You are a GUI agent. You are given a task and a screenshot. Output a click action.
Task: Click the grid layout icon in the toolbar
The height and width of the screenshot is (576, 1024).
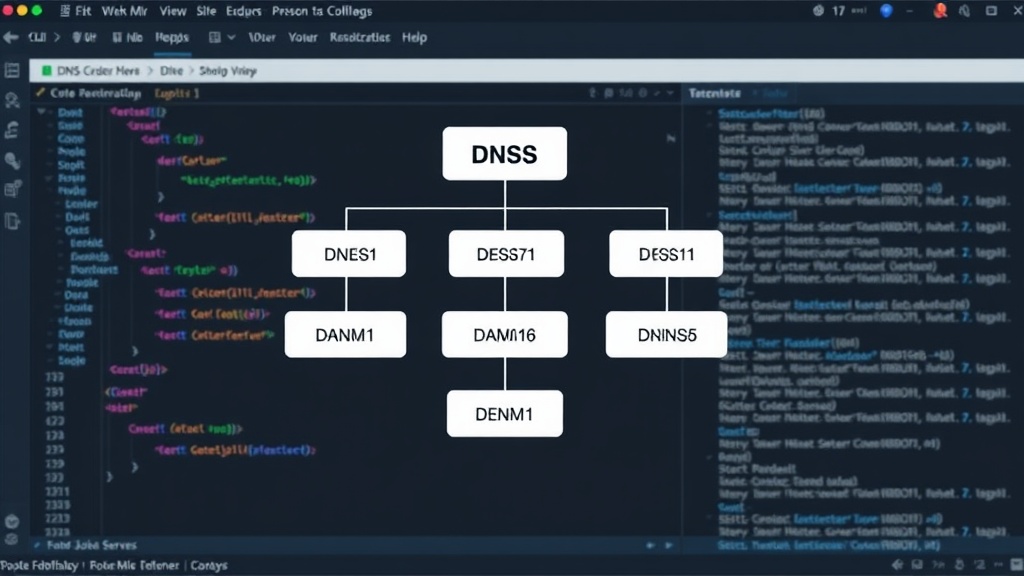tap(214, 37)
